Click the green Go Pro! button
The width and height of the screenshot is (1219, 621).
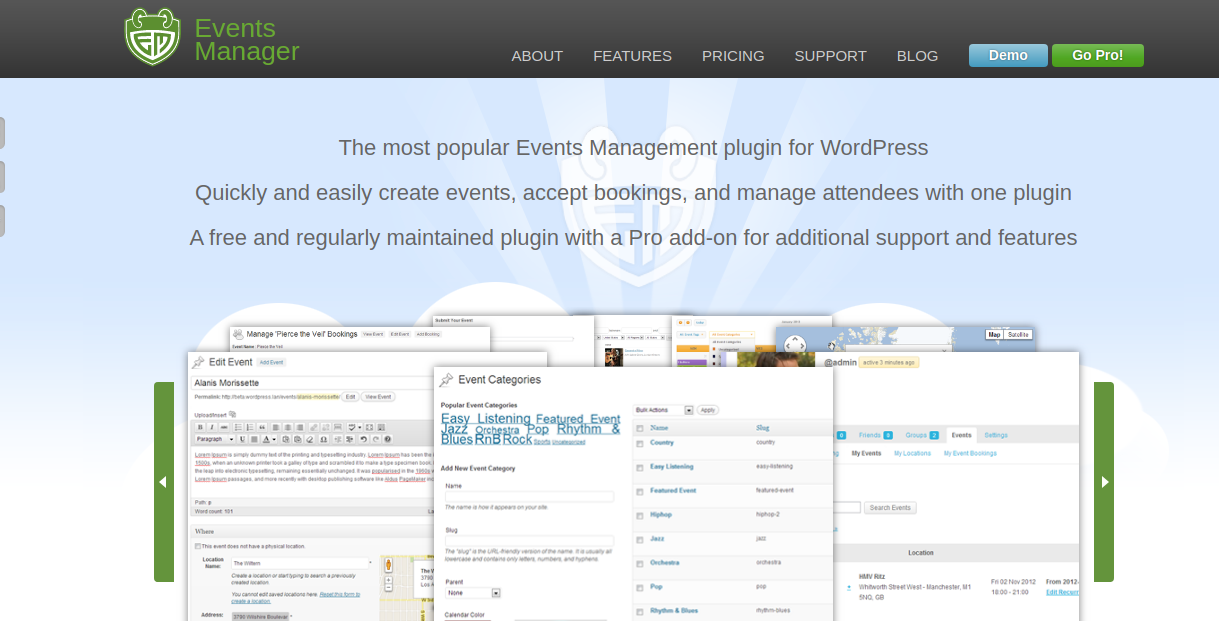(1098, 55)
